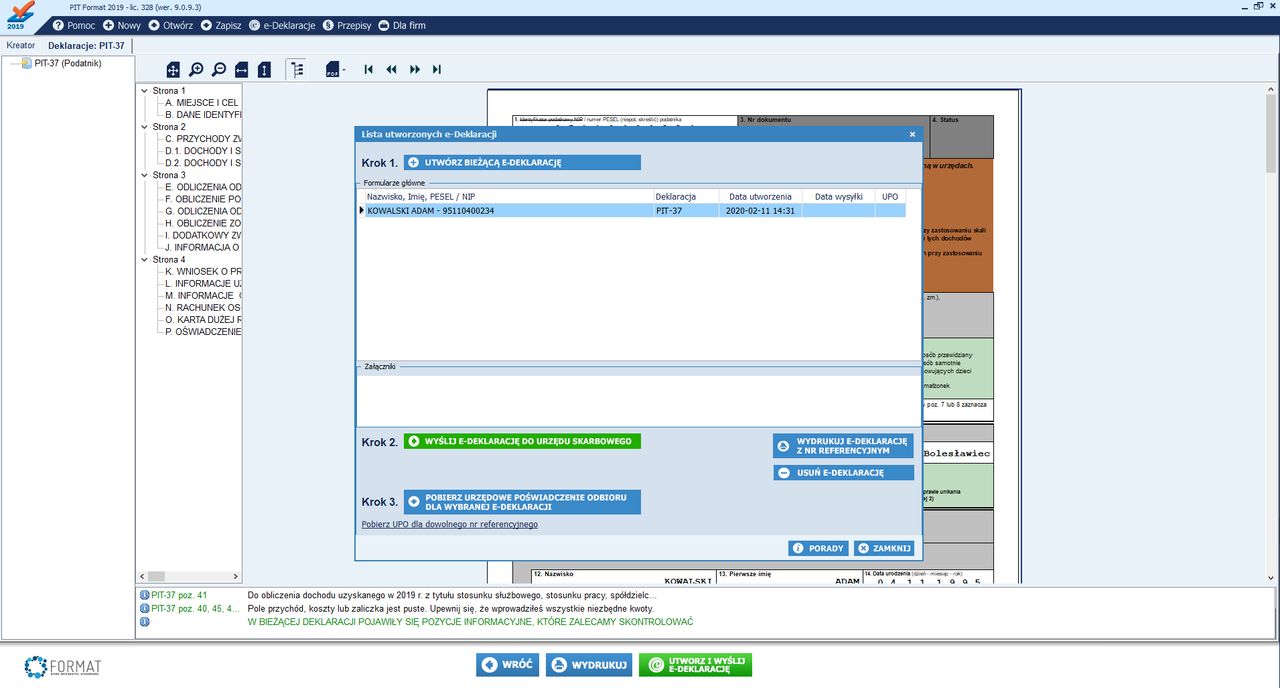Select tree item O. KARTA DUŻEJ

tap(203, 319)
